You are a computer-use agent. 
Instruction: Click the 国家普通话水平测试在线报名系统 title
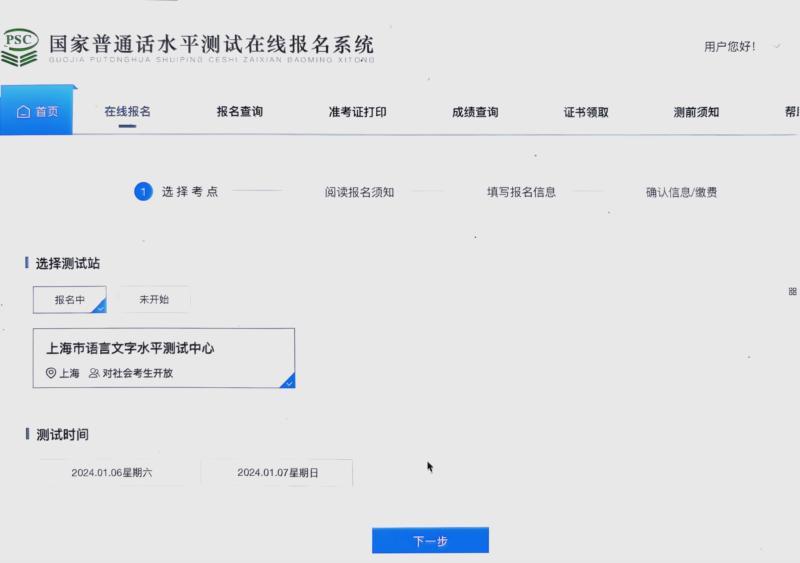212,44
